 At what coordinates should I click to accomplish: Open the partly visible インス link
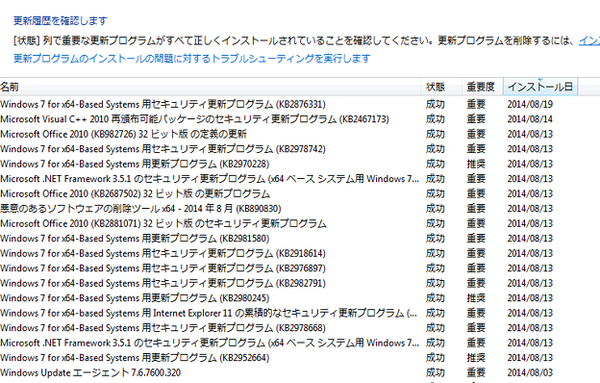(589, 40)
